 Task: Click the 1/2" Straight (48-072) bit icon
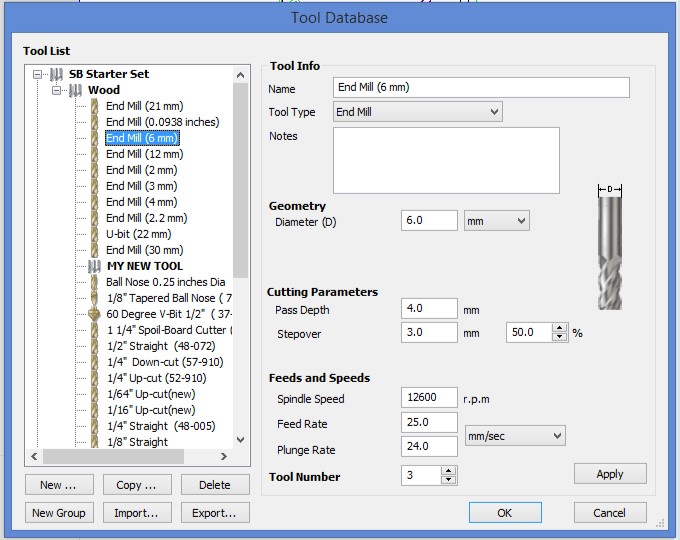95,347
